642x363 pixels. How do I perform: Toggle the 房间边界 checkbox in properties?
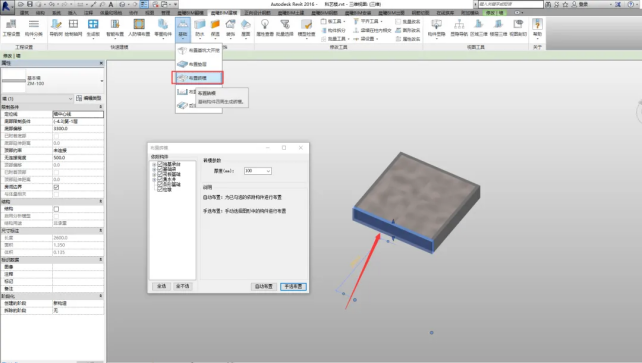tap(56, 187)
